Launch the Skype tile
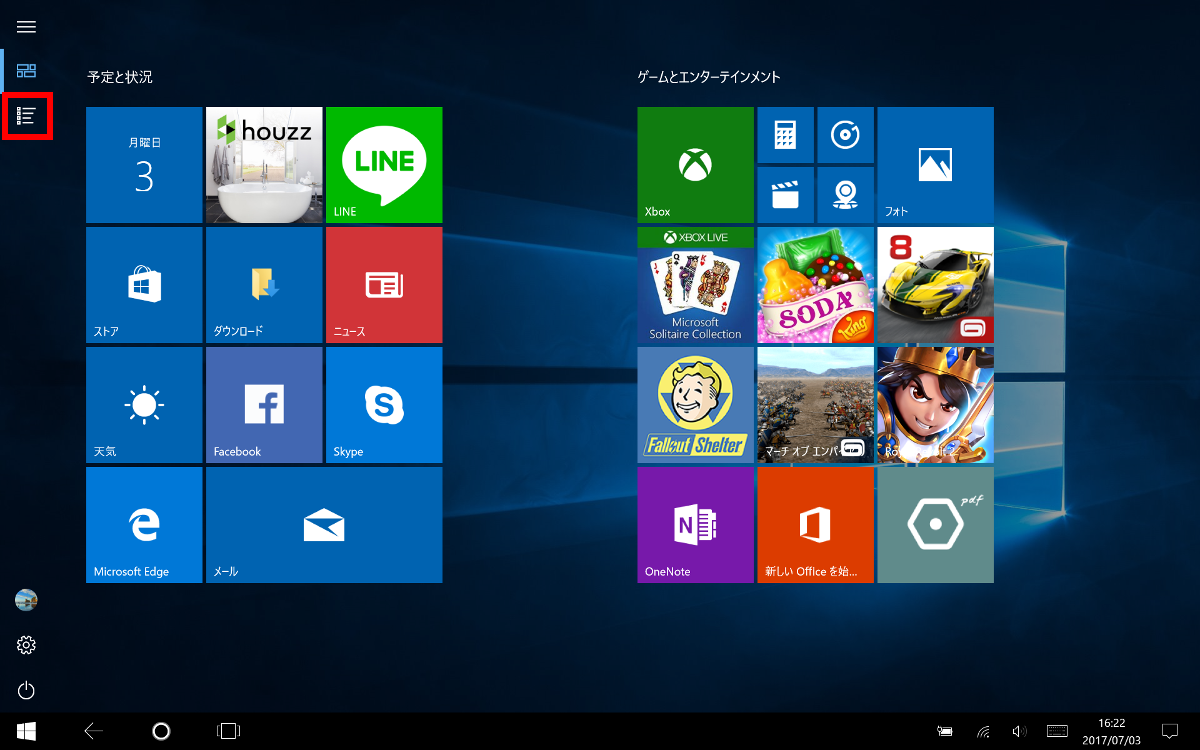 (x=384, y=405)
